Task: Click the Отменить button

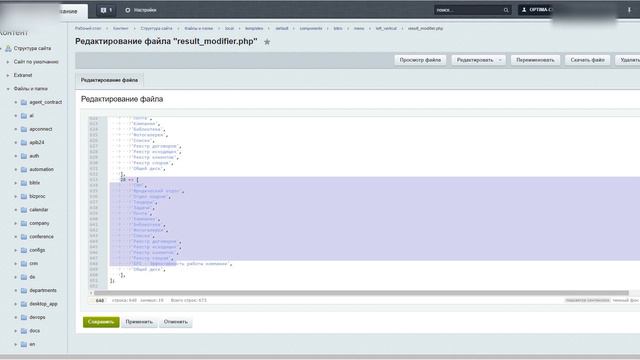Action: click(176, 322)
